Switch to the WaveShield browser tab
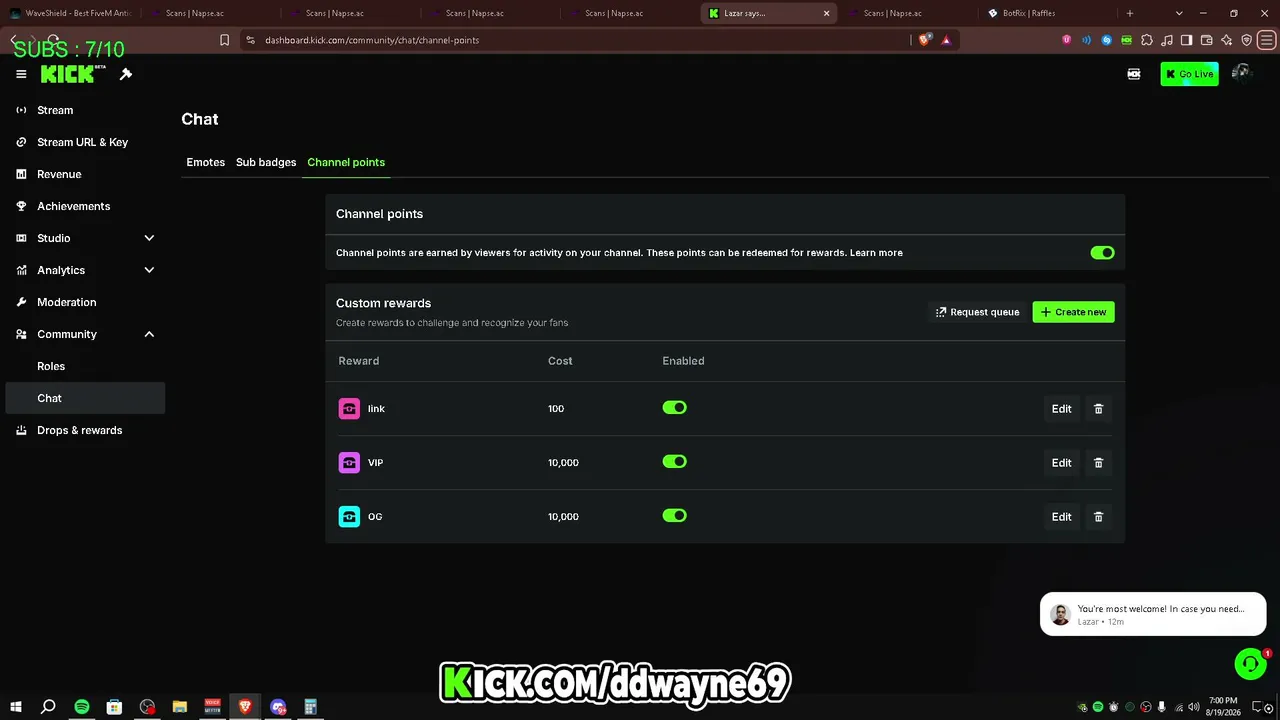 pos(72,13)
